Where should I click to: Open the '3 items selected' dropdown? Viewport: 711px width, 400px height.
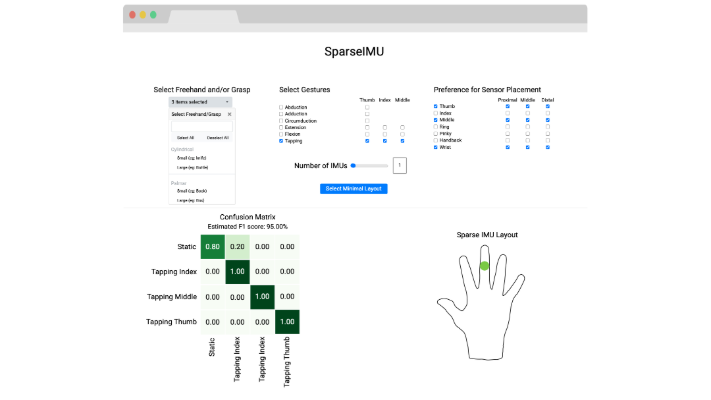point(201,102)
